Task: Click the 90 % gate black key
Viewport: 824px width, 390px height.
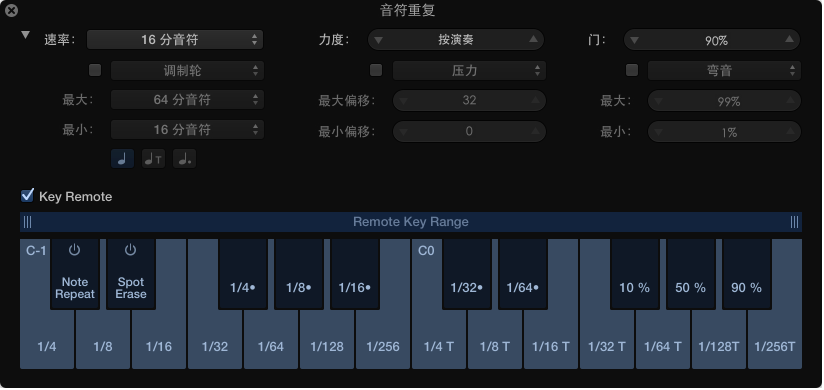Action: (x=747, y=274)
